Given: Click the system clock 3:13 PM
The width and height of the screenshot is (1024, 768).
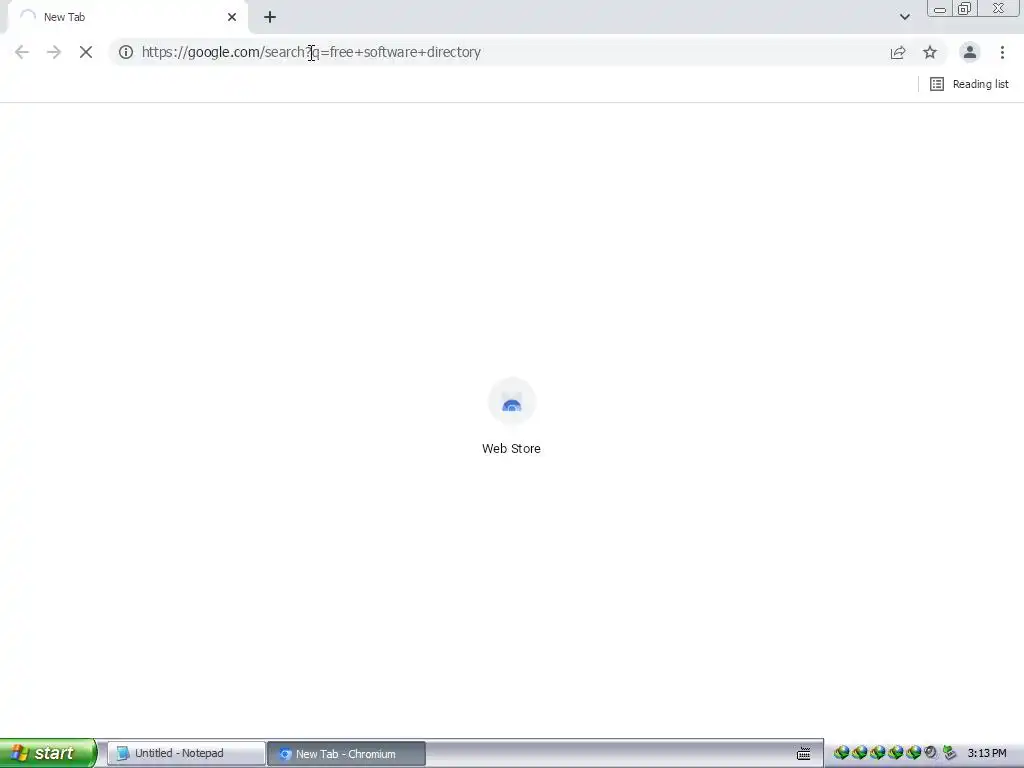Looking at the screenshot, I should click(987, 754).
